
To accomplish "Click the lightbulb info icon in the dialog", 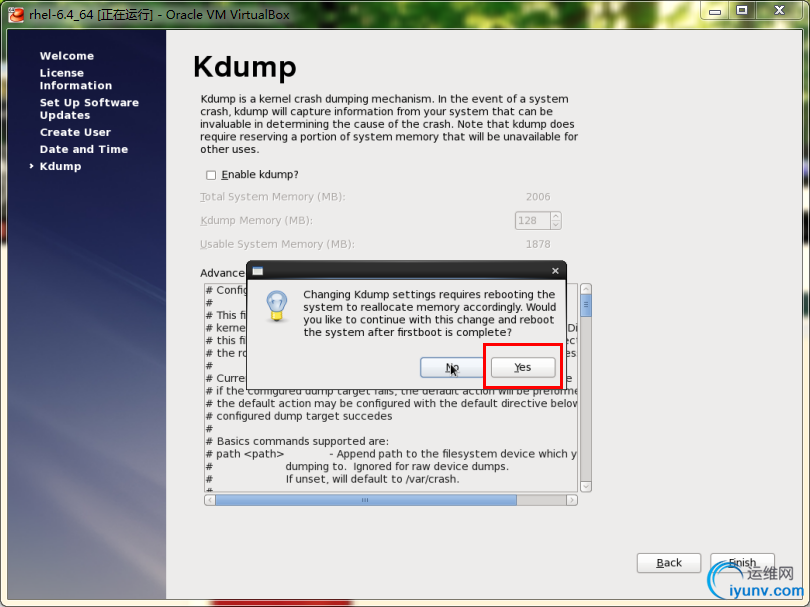I will pyautogui.click(x=276, y=306).
